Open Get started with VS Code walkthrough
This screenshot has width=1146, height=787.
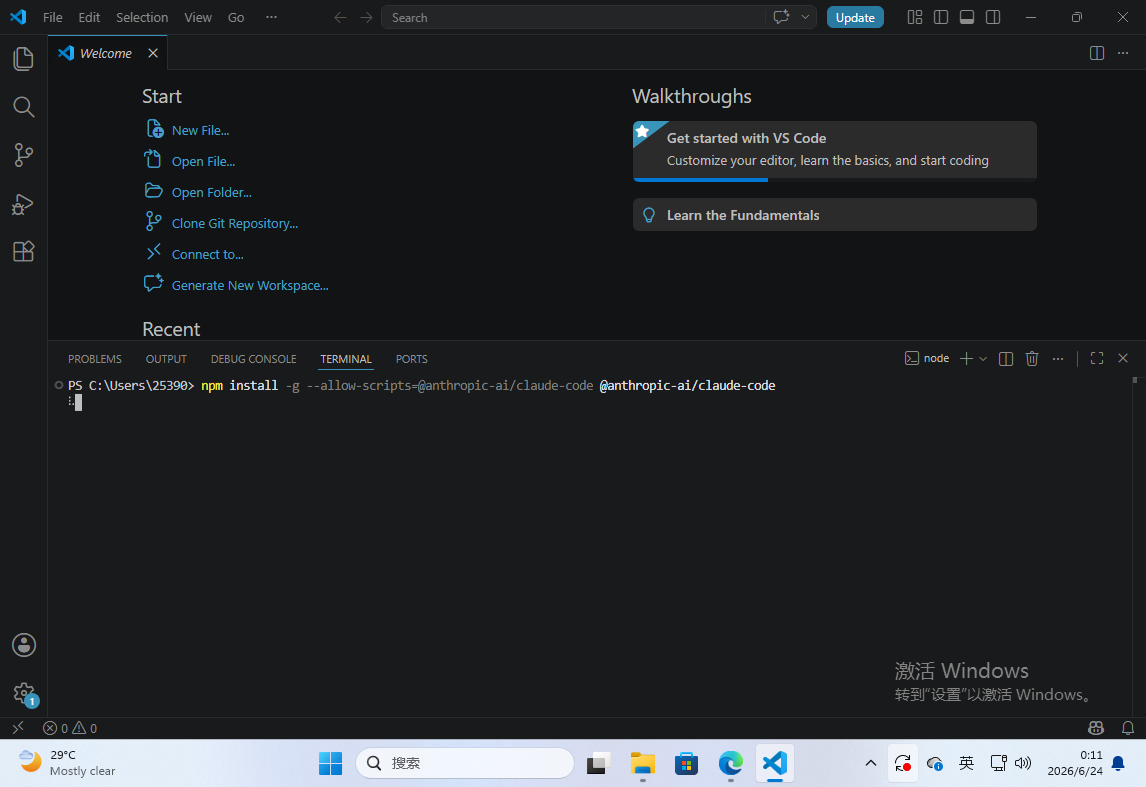click(834, 151)
